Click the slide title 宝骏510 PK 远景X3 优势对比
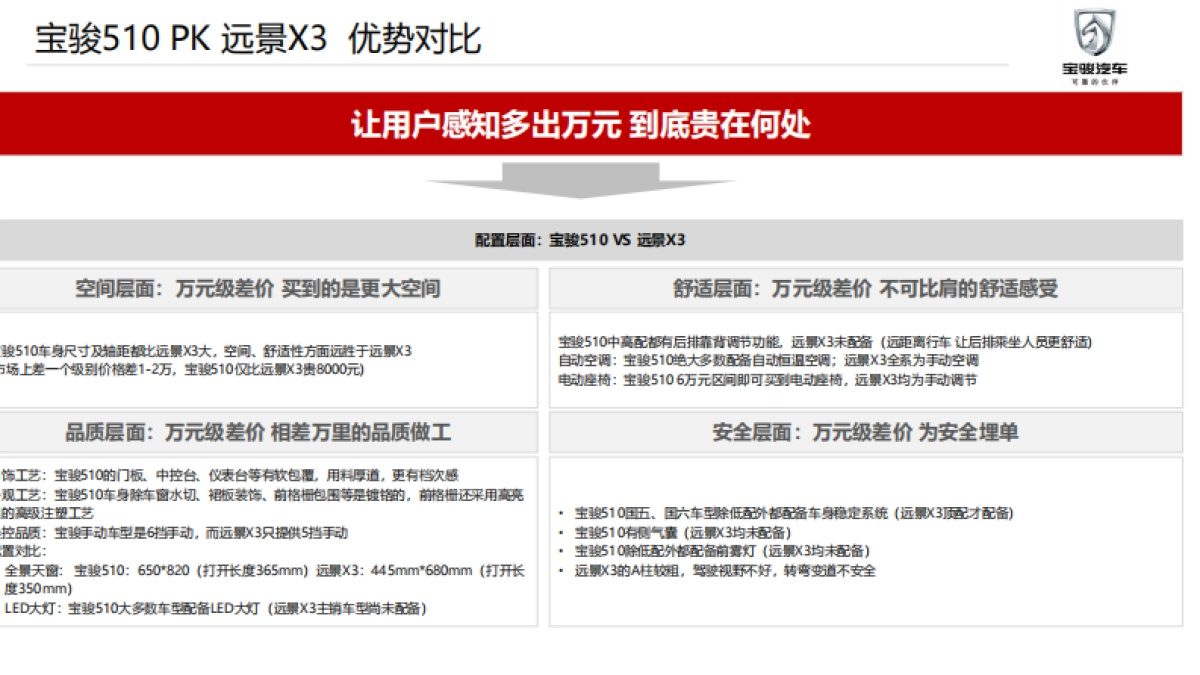The width and height of the screenshot is (1200, 675). tap(255, 38)
